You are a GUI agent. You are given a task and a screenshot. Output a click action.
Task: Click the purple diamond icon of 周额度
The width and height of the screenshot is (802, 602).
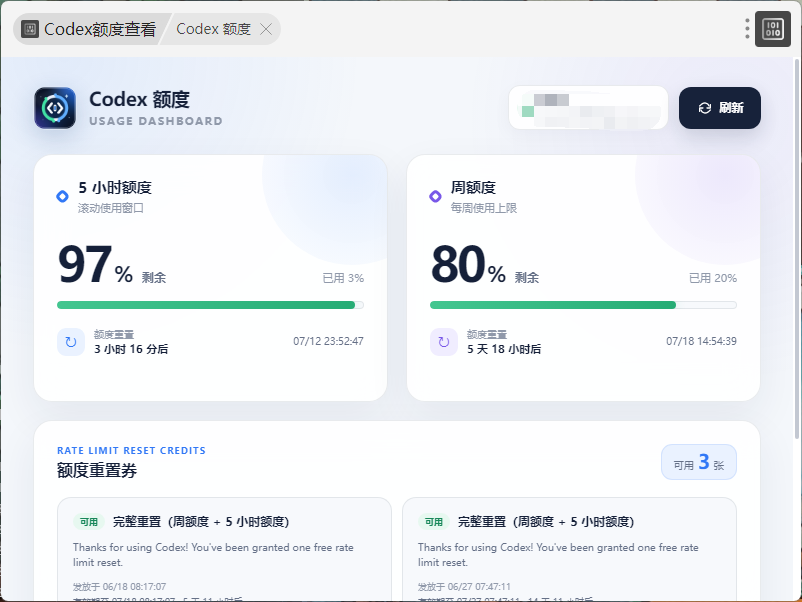click(435, 196)
